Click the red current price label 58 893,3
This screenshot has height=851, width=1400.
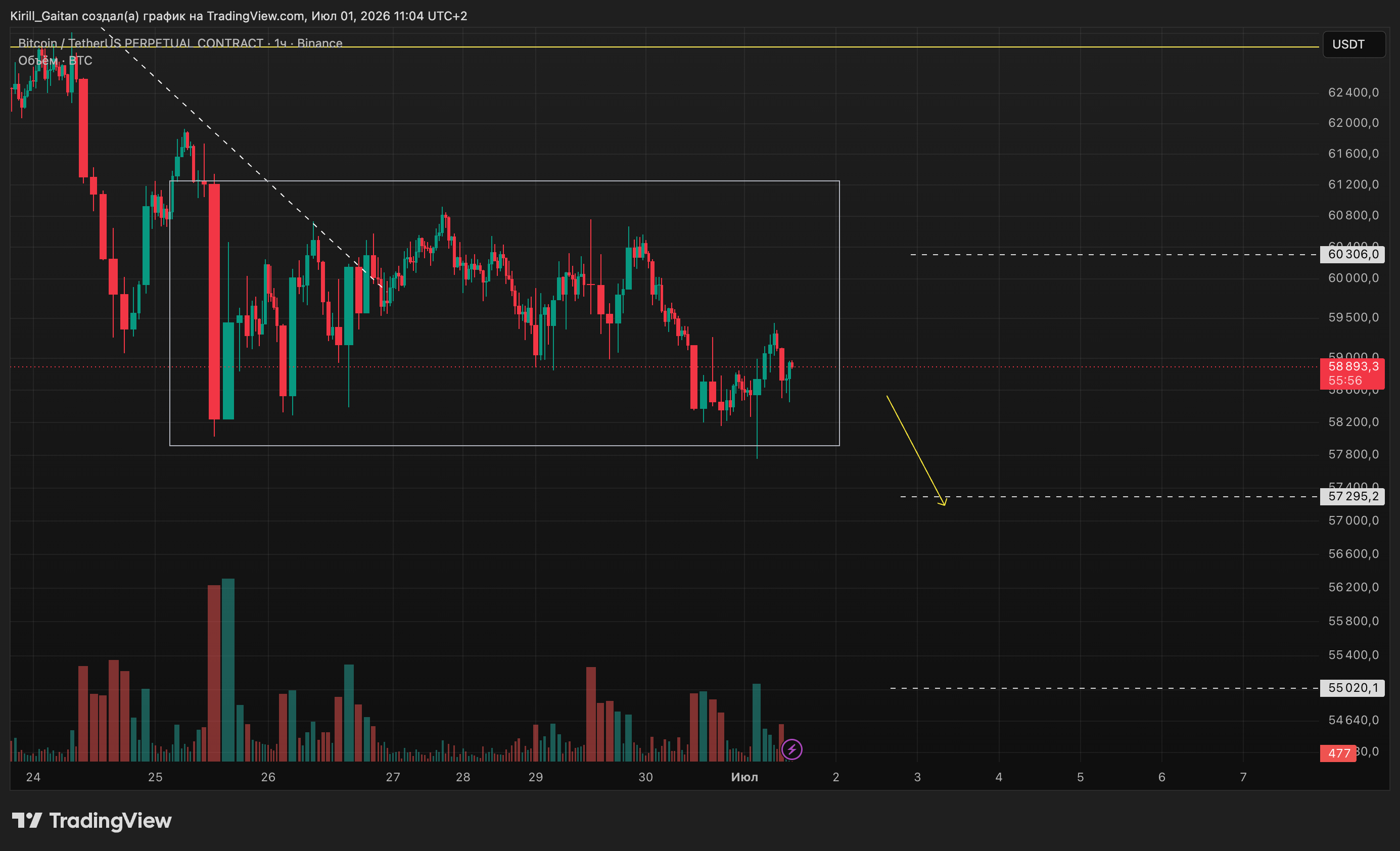(1352, 373)
